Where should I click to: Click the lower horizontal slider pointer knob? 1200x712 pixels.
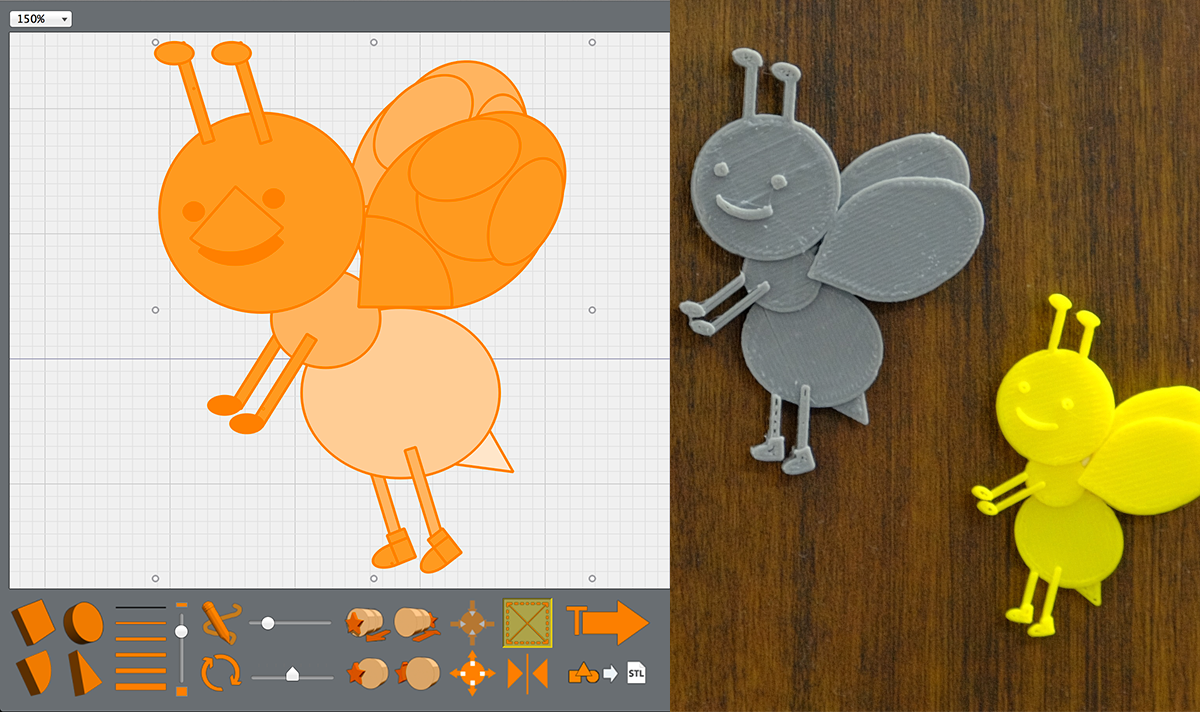[293, 675]
